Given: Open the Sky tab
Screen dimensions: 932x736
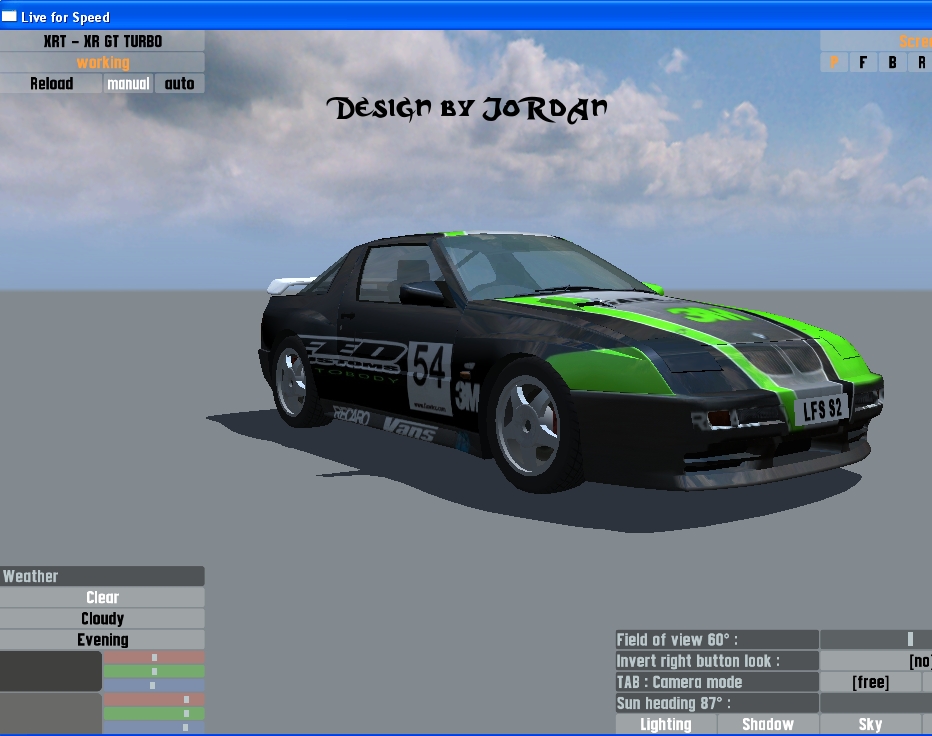Looking at the screenshot, I should (870, 724).
